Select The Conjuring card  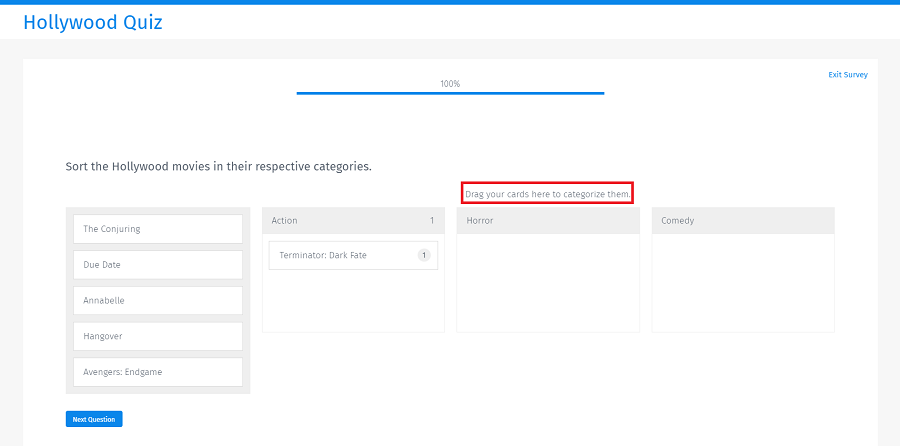point(158,229)
